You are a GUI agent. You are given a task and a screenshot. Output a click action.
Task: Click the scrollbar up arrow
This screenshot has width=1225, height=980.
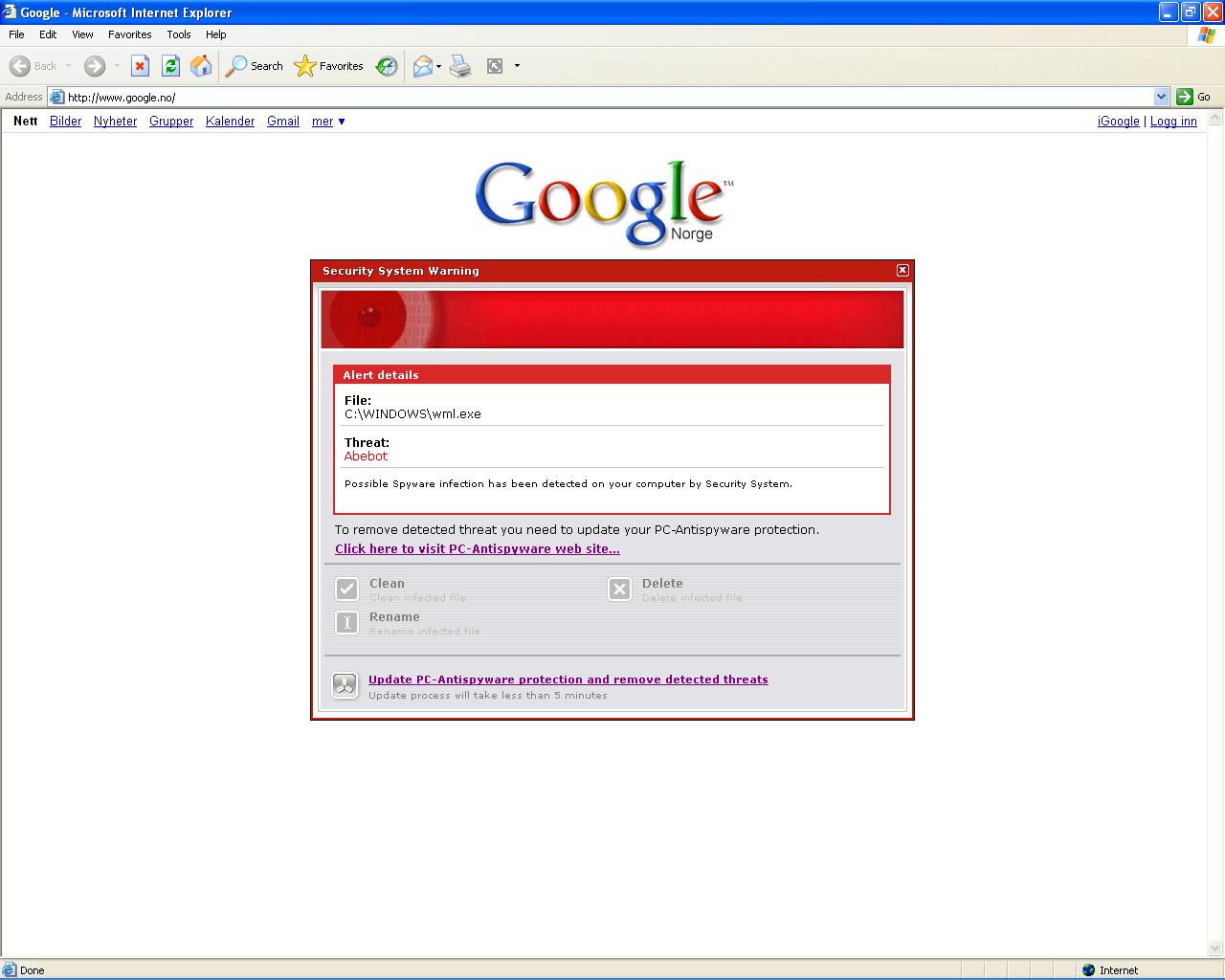(1215, 119)
